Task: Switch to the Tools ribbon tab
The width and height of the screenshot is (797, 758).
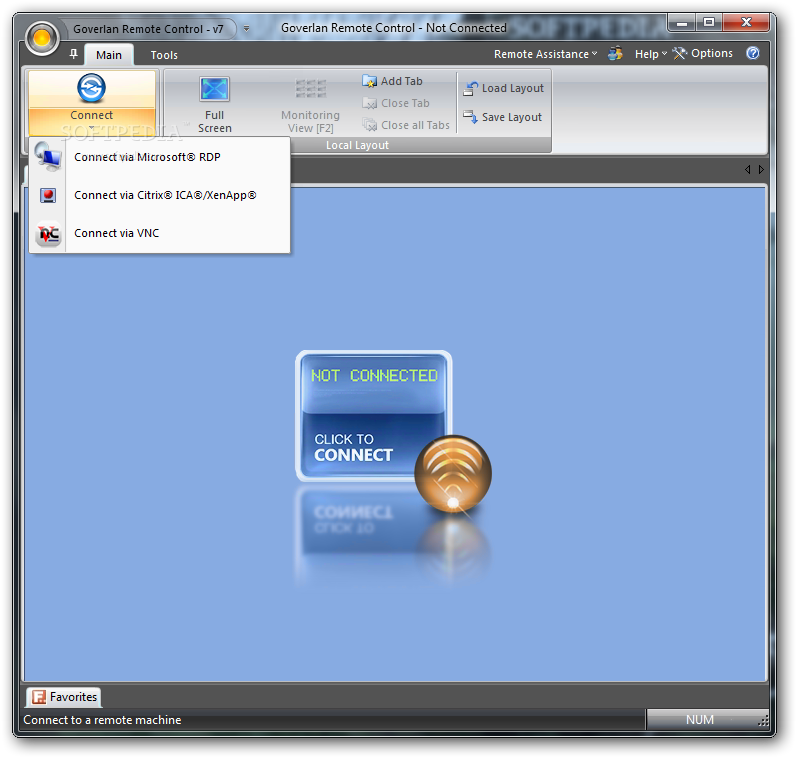Action: click(x=164, y=55)
